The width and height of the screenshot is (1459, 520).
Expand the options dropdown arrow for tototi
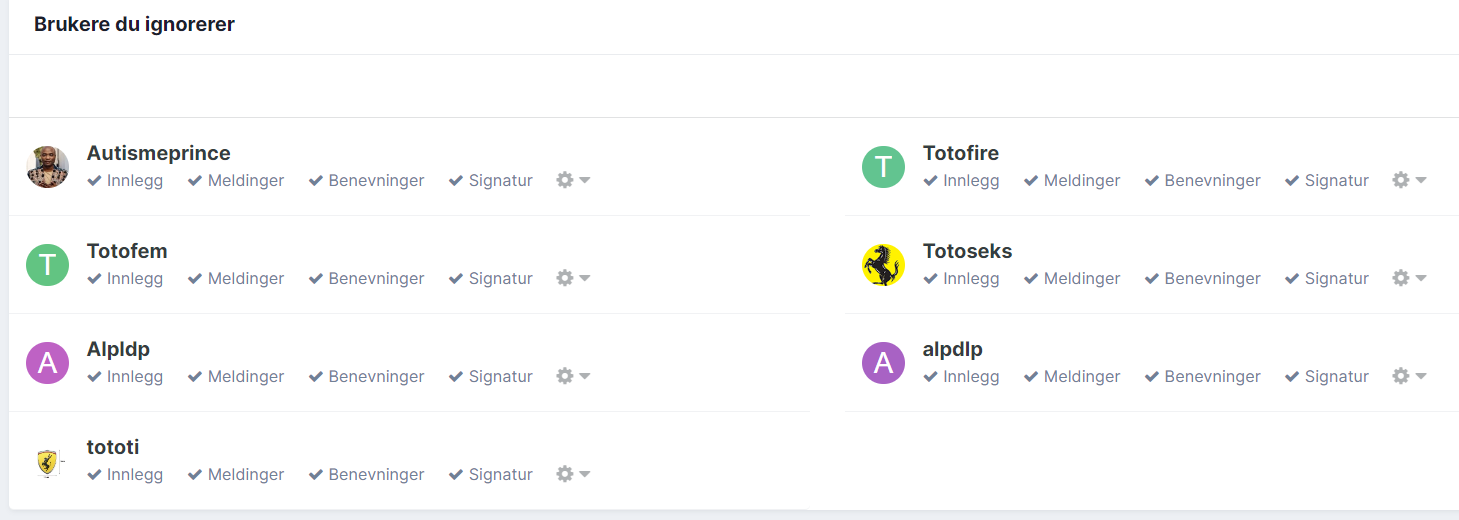tap(585, 474)
